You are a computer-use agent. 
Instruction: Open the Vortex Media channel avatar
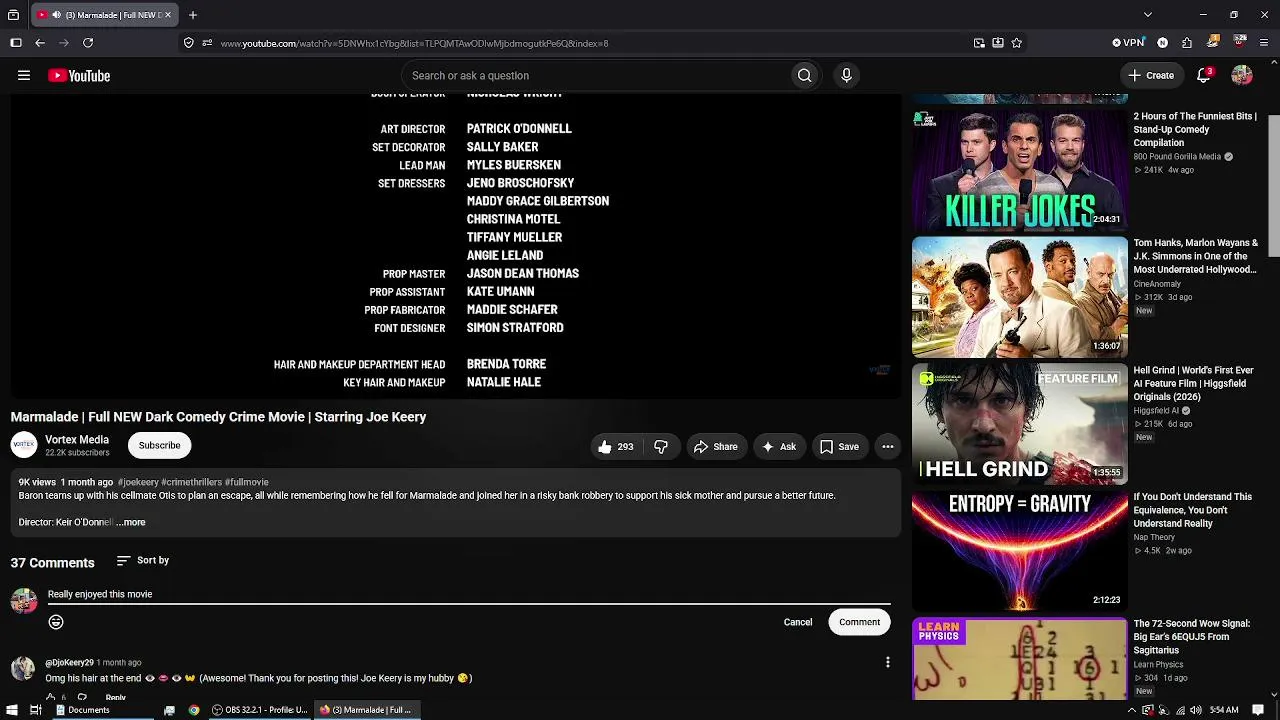(x=24, y=445)
